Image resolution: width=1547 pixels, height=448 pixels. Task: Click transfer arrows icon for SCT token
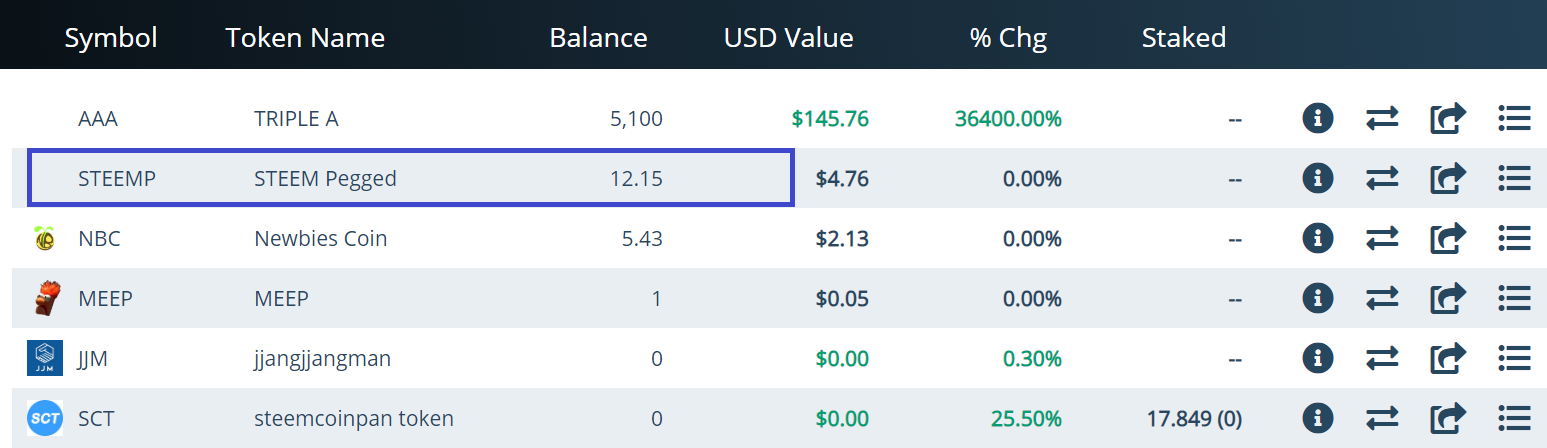[1382, 418]
